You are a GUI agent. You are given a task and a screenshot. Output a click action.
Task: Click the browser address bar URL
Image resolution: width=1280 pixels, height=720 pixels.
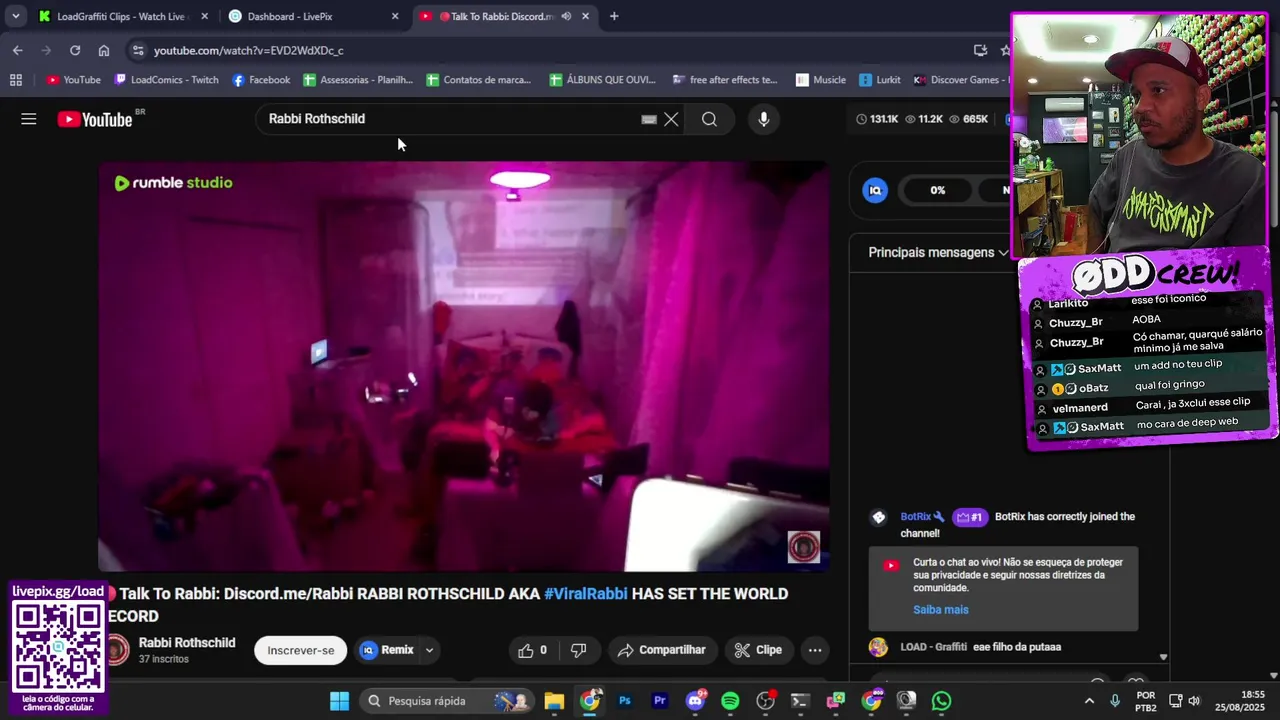point(249,50)
